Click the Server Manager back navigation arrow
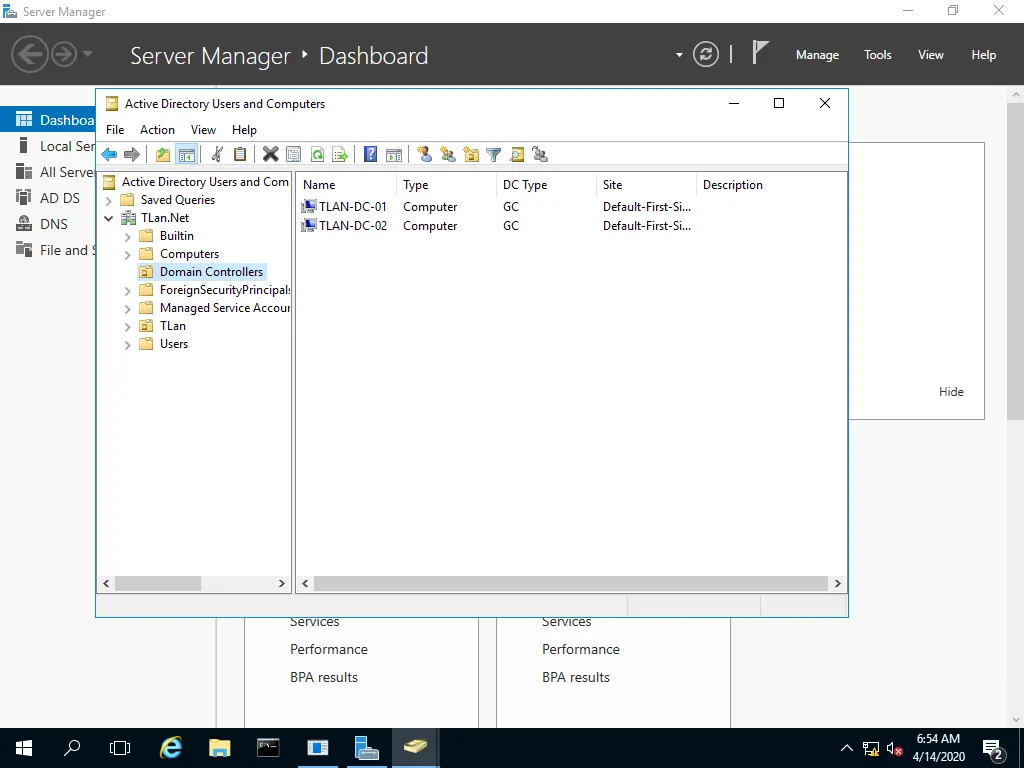This screenshot has width=1024, height=768. click(29, 54)
